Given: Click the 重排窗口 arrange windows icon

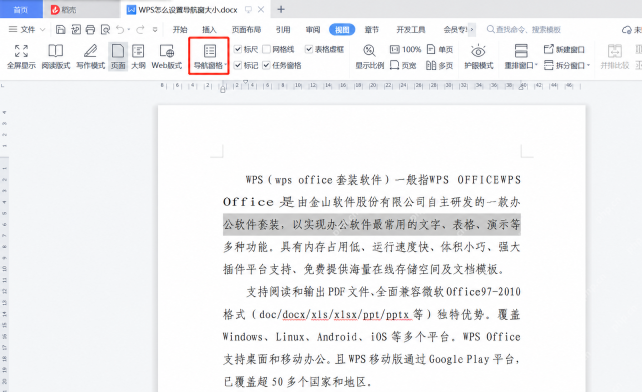Looking at the screenshot, I should [521, 51].
